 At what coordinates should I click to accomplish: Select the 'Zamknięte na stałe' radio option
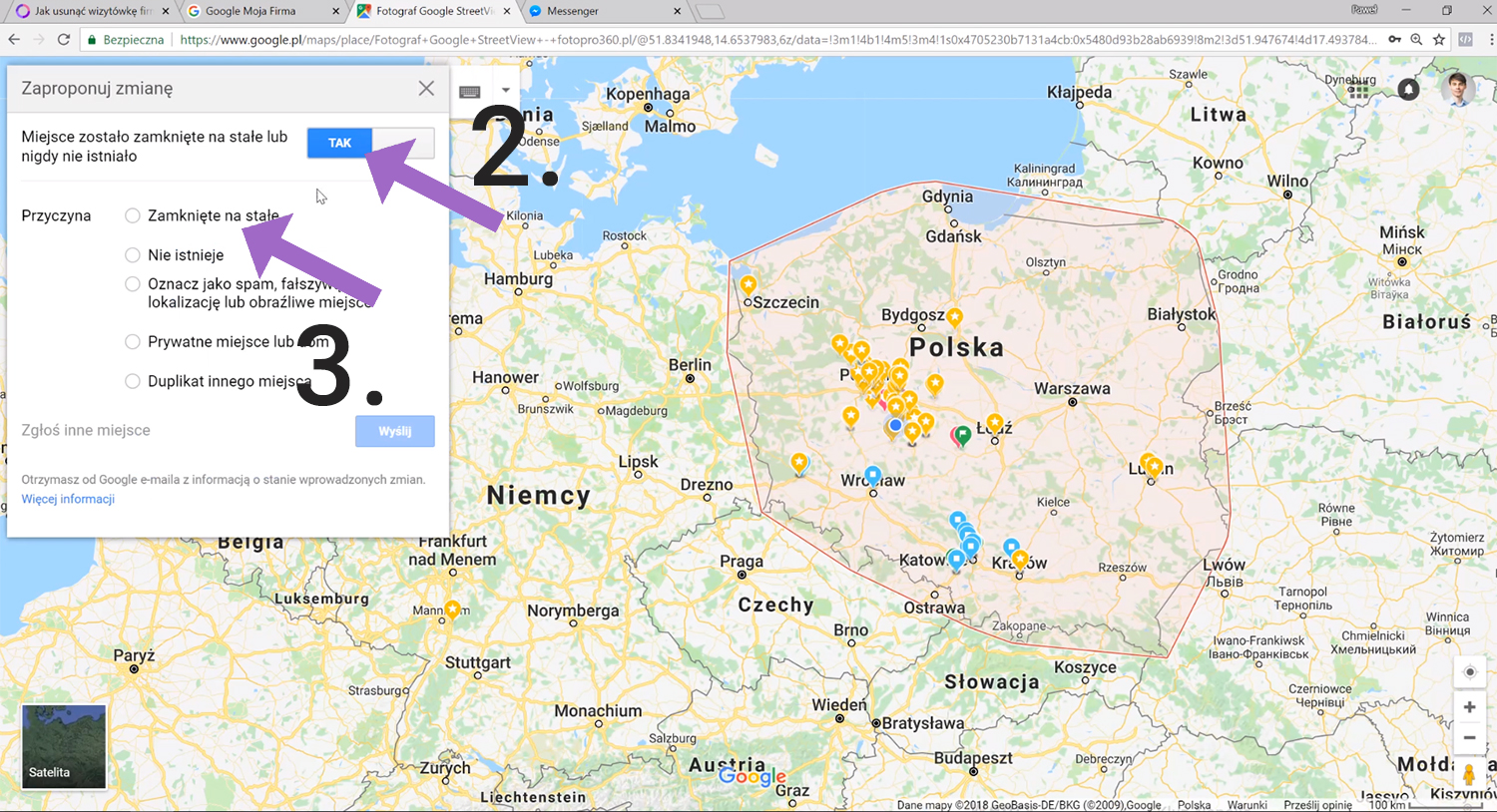(133, 215)
